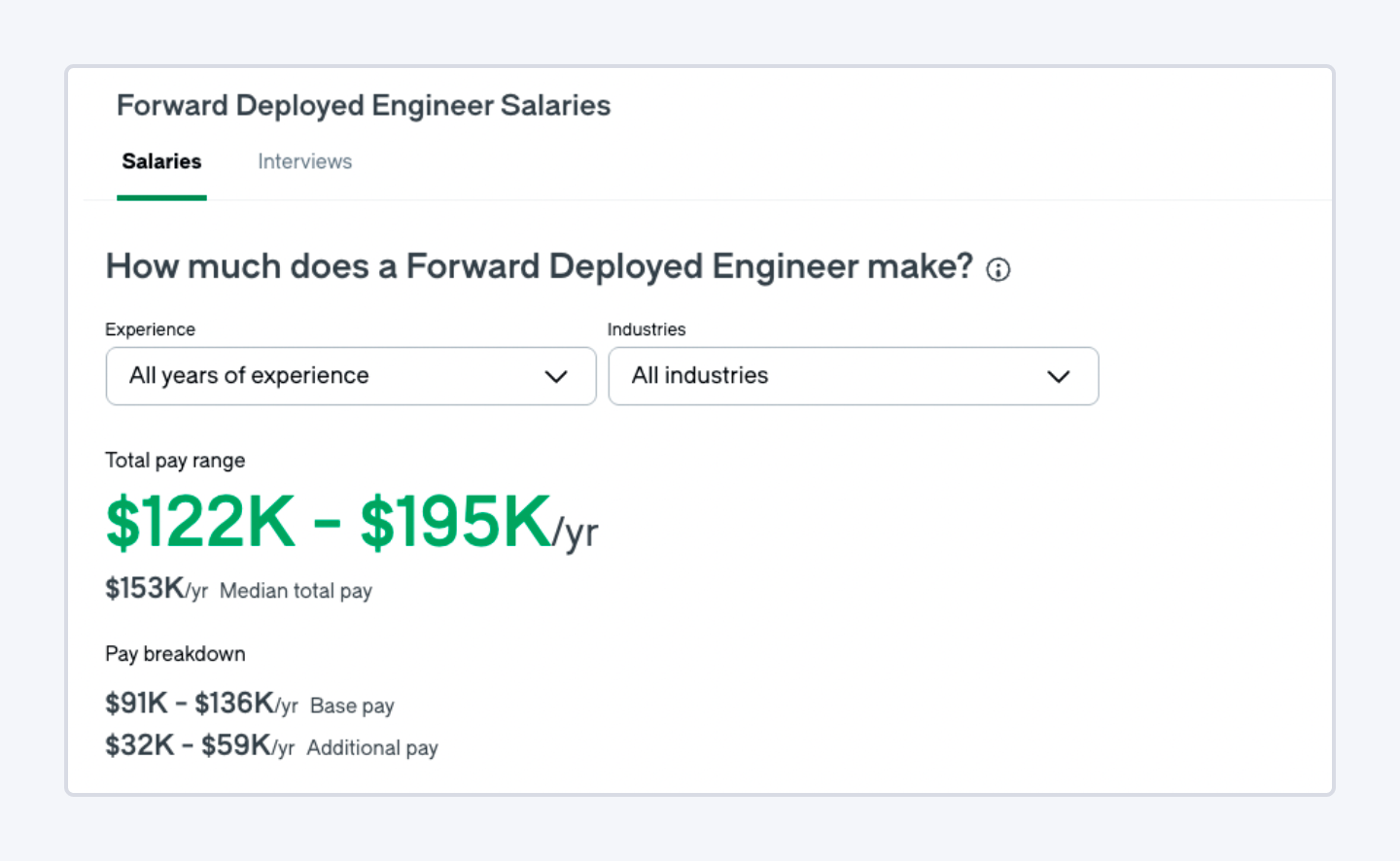Open the All industries dropdown
This screenshot has height=861, width=1400.
tap(854, 376)
